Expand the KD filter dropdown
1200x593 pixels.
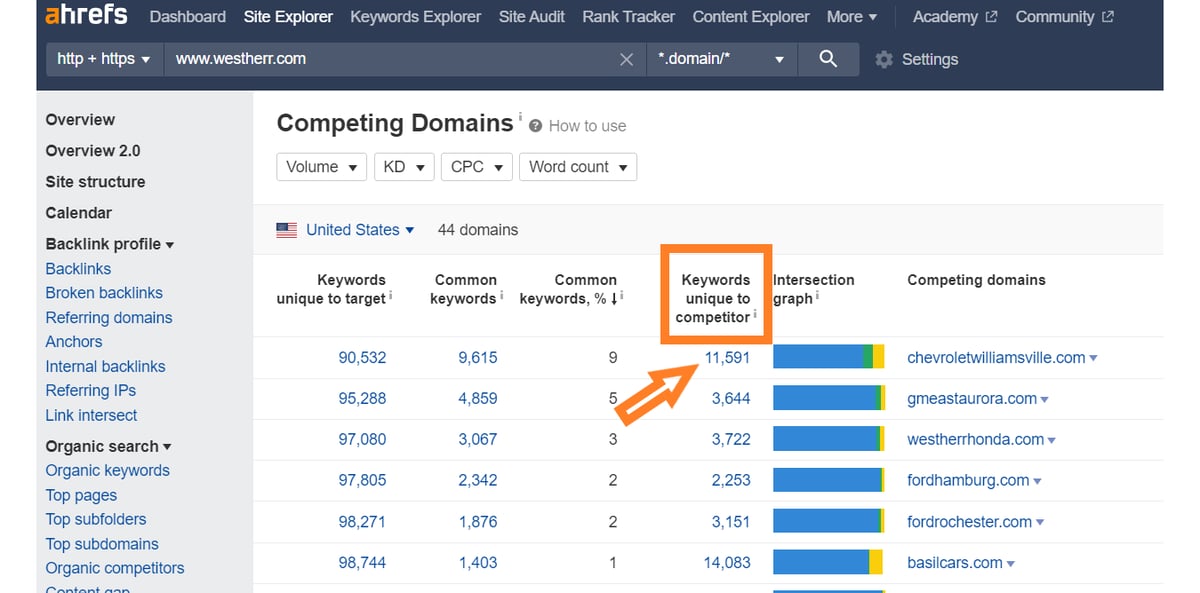404,167
